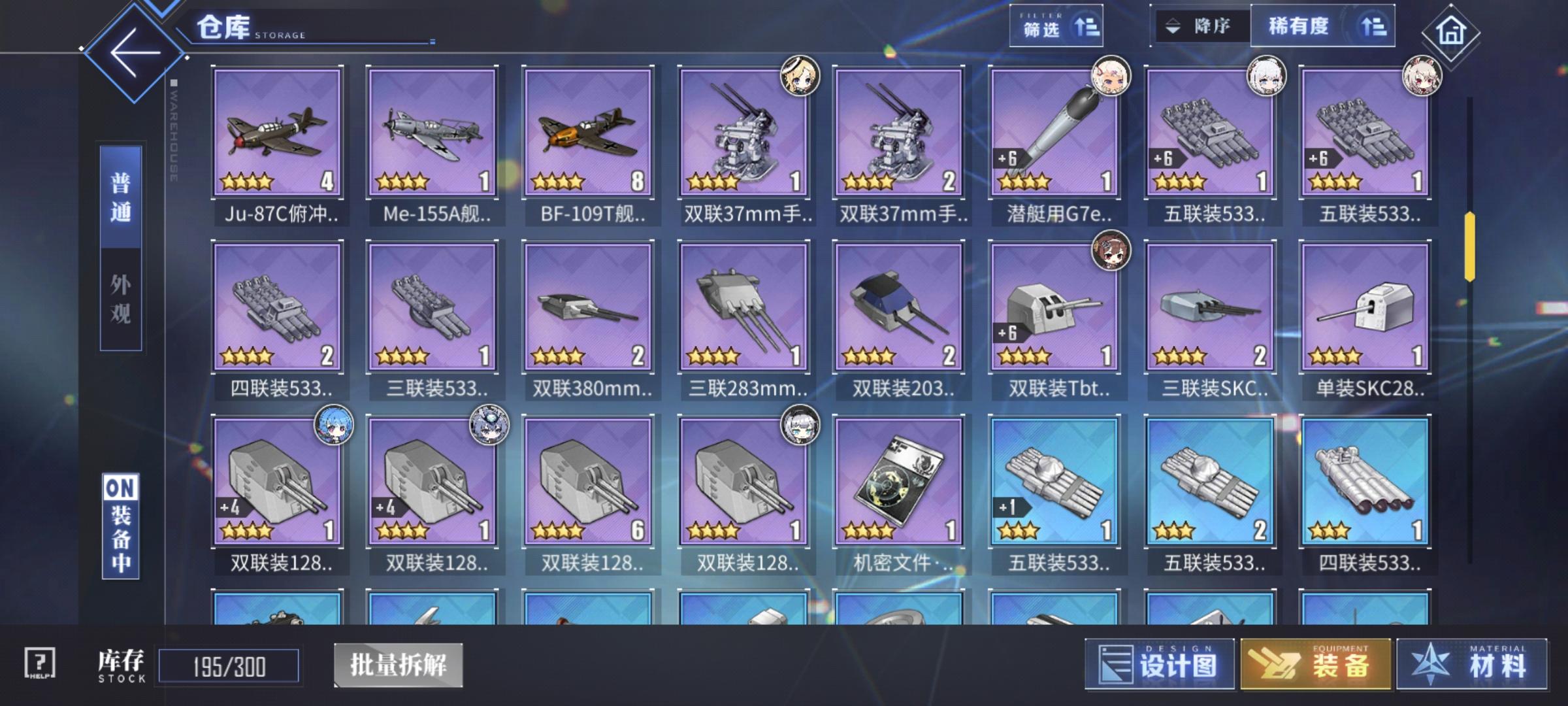Return to home via house icon

coord(1451,31)
